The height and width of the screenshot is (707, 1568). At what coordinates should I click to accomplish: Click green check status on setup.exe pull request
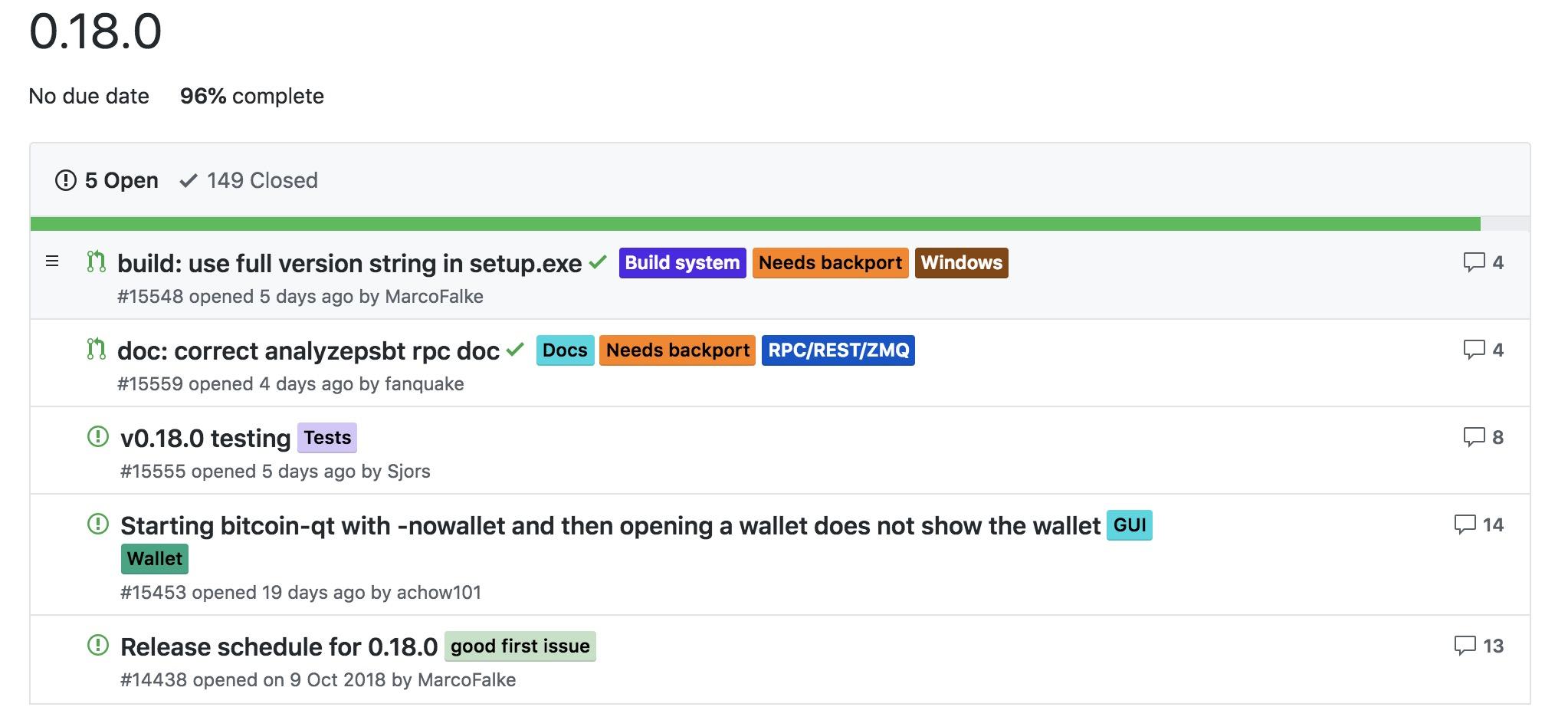(x=598, y=262)
